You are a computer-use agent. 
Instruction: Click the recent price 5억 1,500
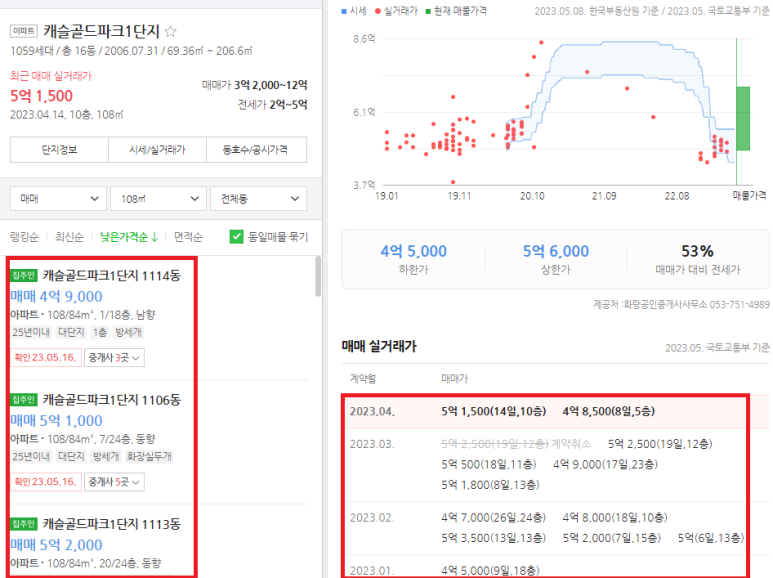click(41, 96)
